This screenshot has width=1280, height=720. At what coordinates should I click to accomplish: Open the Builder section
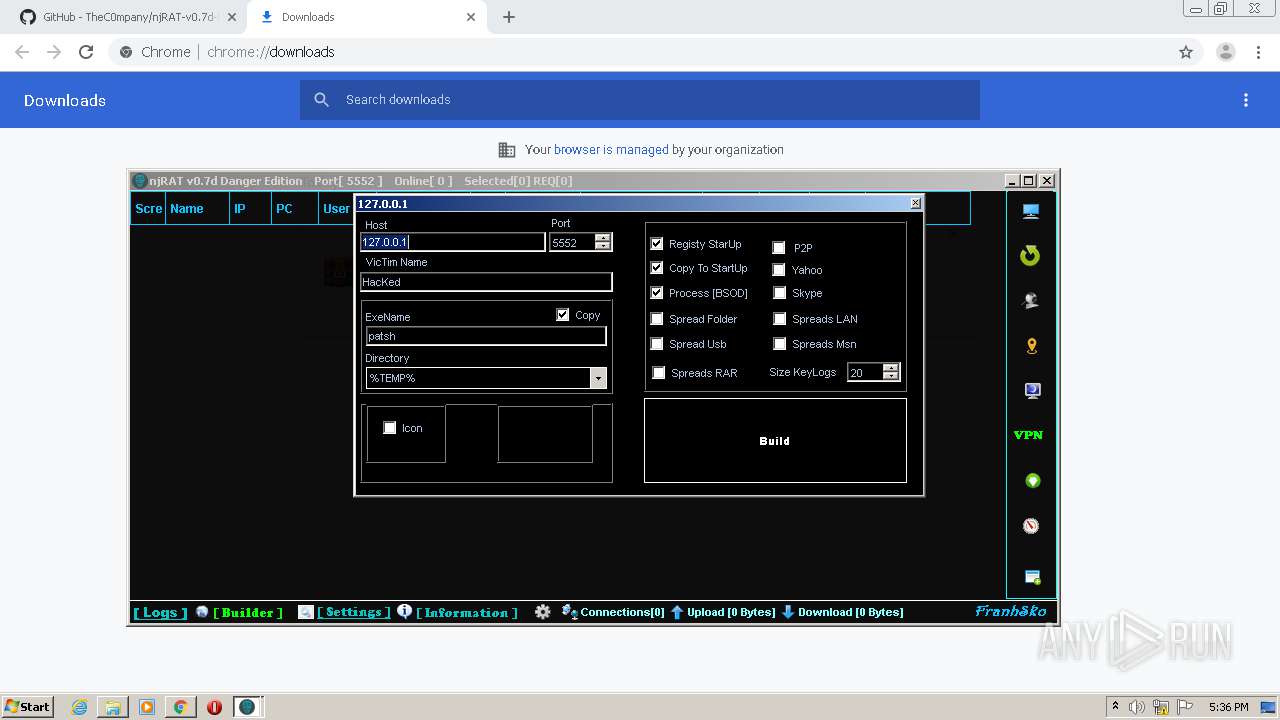pos(248,612)
